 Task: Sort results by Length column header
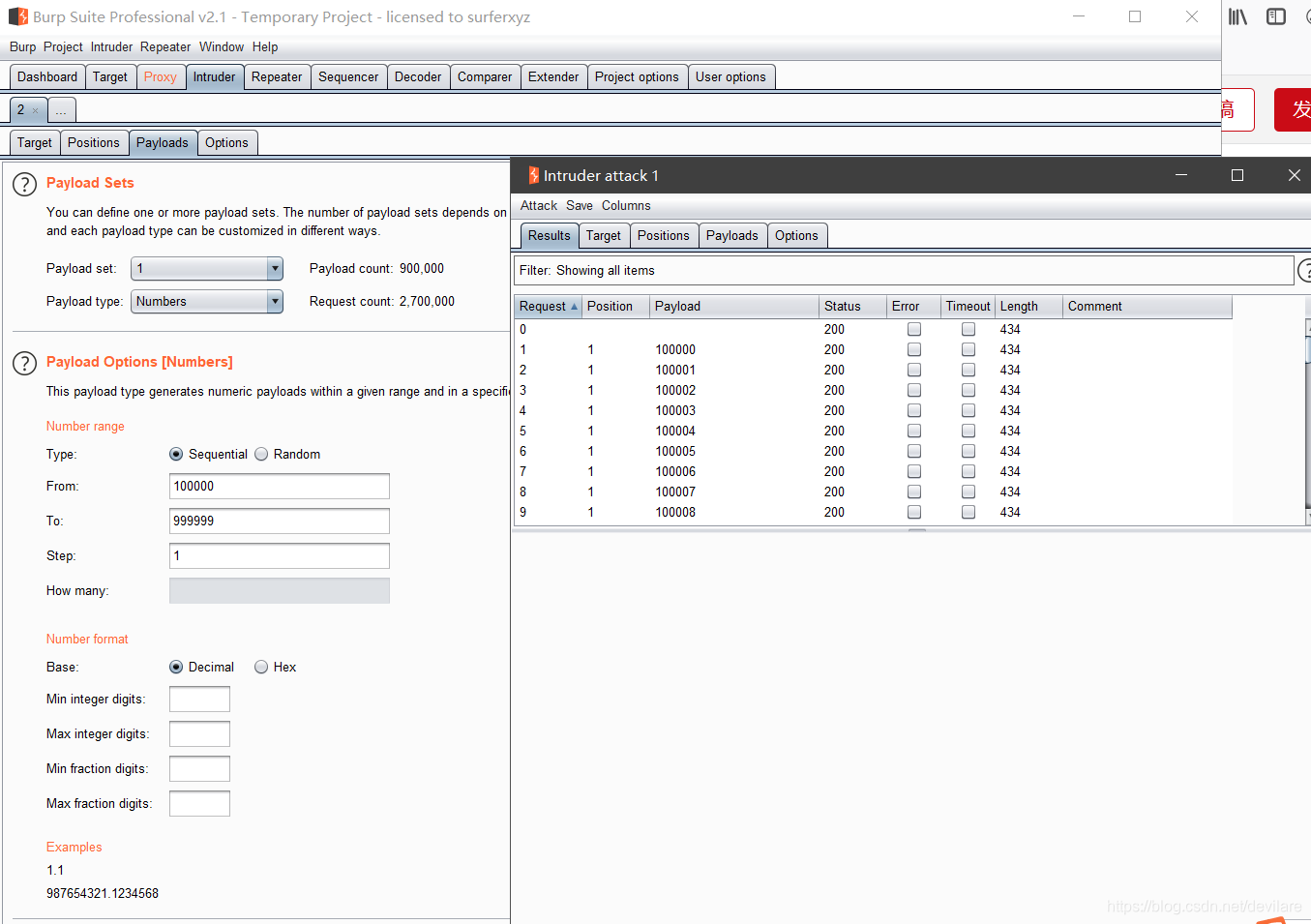coord(1028,307)
